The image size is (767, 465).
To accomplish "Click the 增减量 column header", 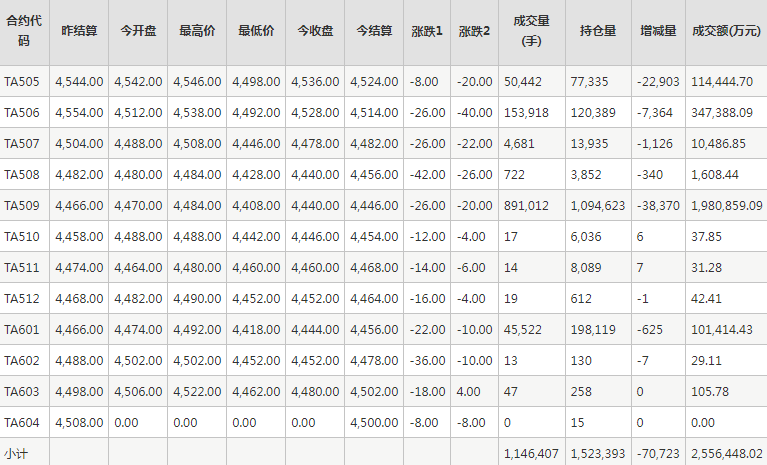I will coord(658,31).
